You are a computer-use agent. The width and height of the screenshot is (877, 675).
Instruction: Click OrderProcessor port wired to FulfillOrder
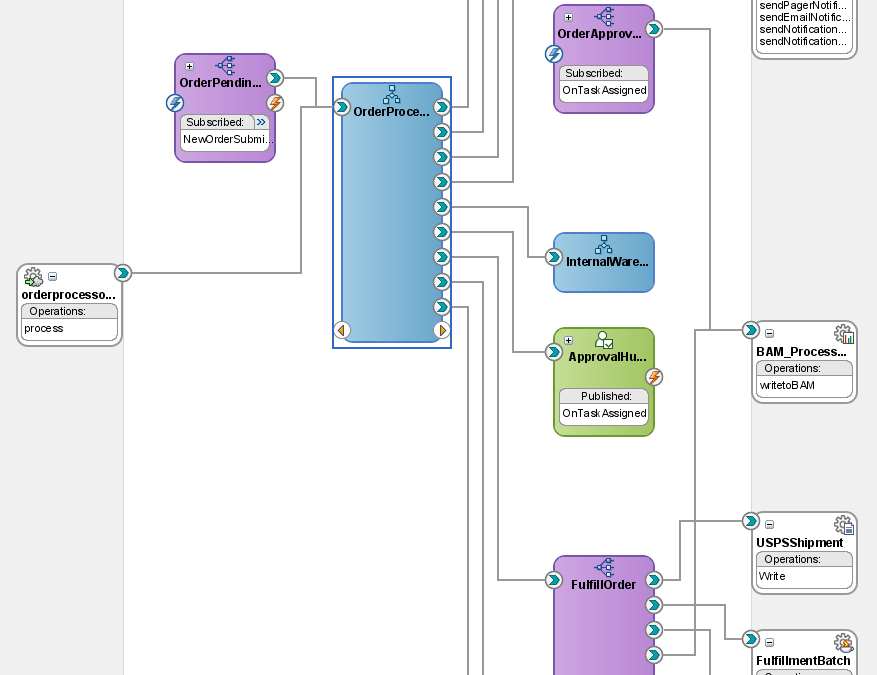pyautogui.click(x=442, y=257)
